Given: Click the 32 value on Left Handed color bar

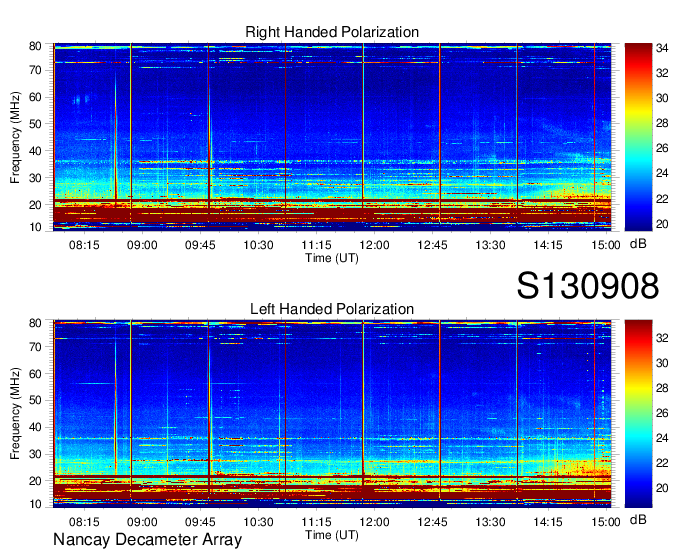Looking at the screenshot, I should (x=662, y=337).
